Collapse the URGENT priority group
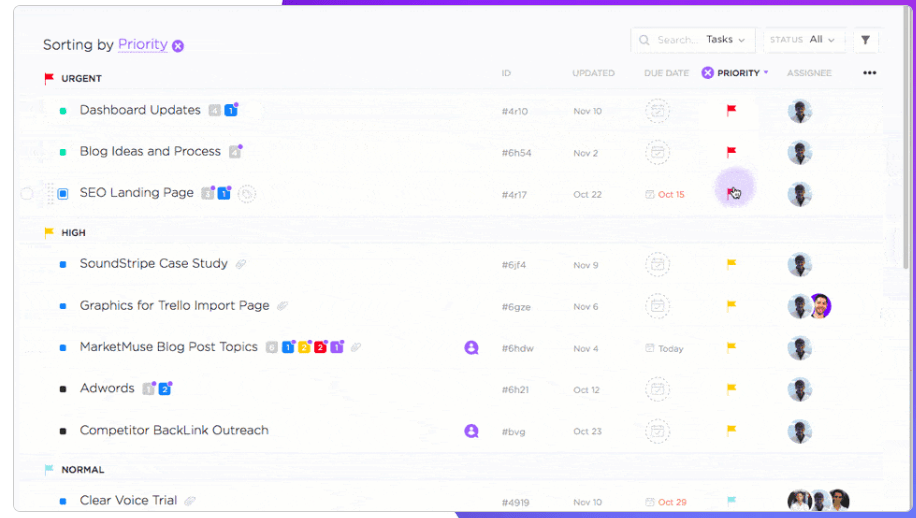916x518 pixels. (x=73, y=78)
